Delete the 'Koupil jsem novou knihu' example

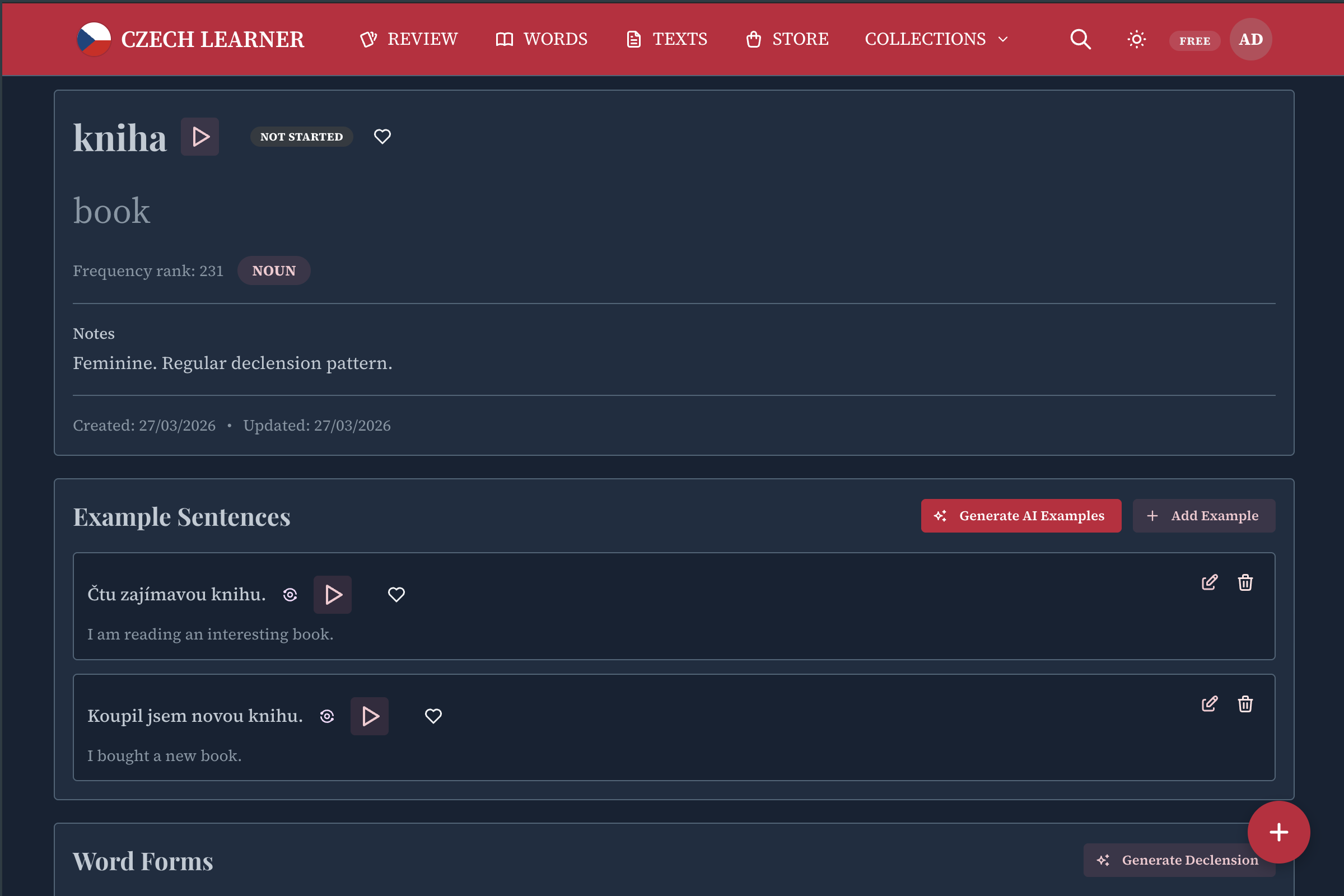click(1245, 704)
